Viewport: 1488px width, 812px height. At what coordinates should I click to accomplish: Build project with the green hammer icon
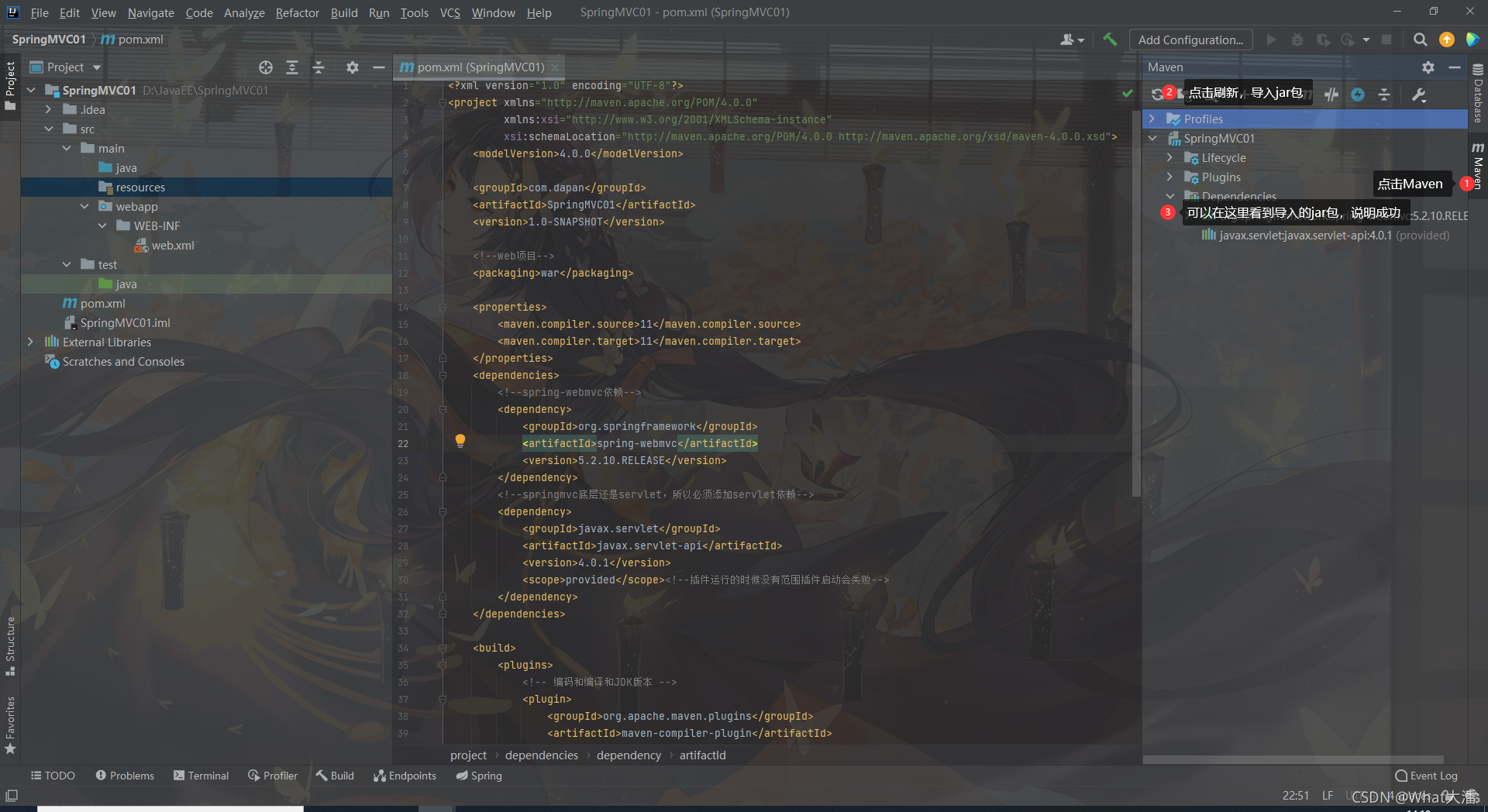(x=1110, y=40)
